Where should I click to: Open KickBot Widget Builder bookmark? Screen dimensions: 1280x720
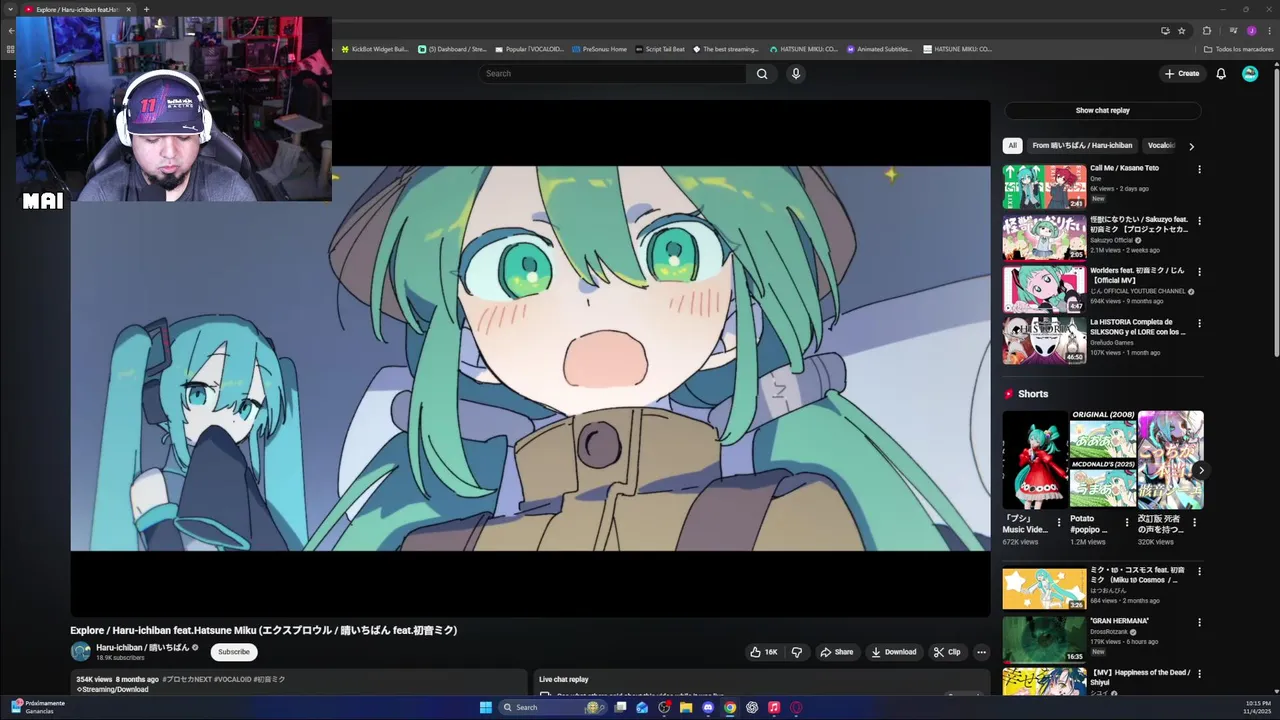(x=374, y=49)
